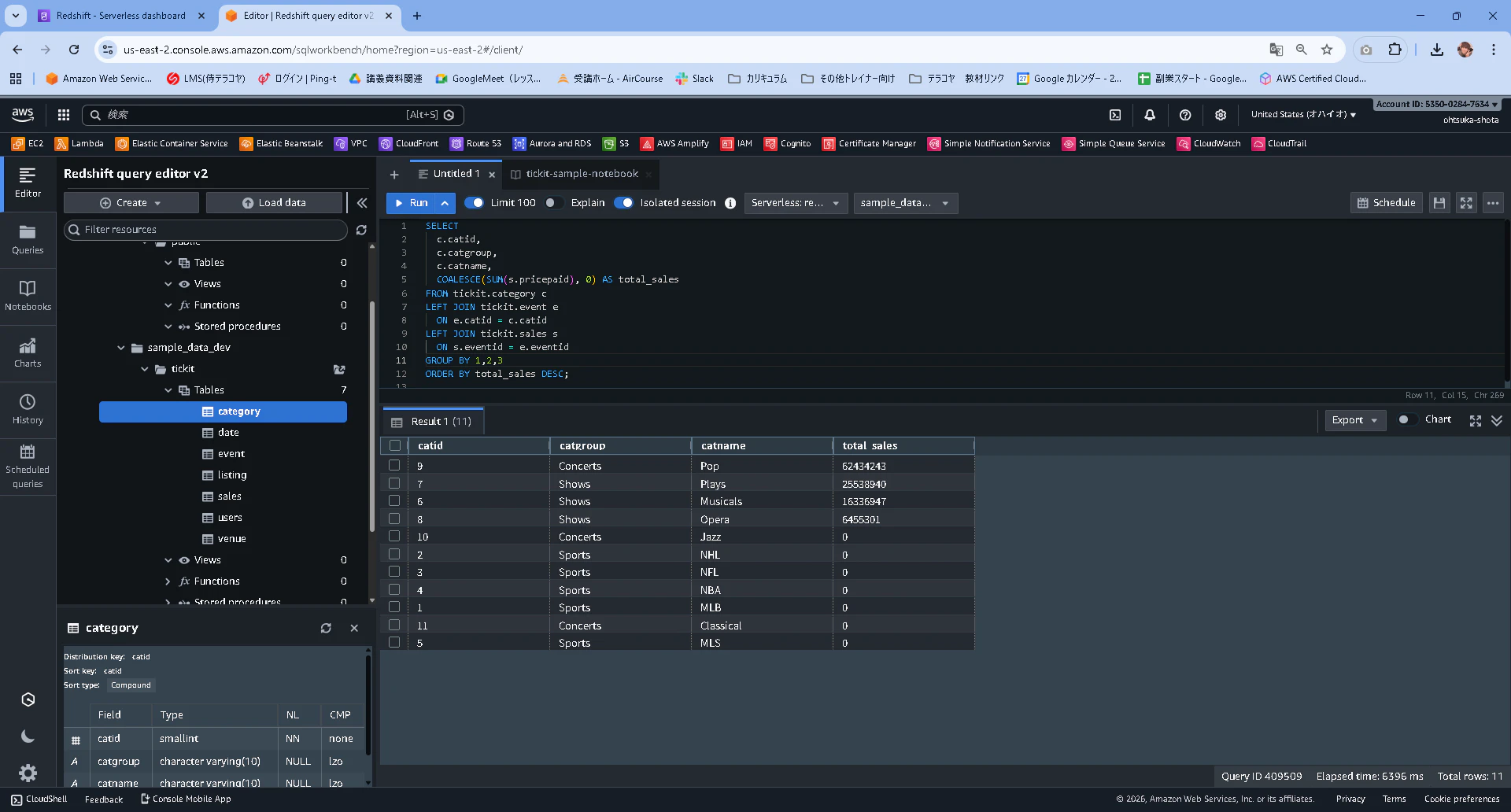
Task: Toggle dark mode moon icon
Action: pos(28,736)
